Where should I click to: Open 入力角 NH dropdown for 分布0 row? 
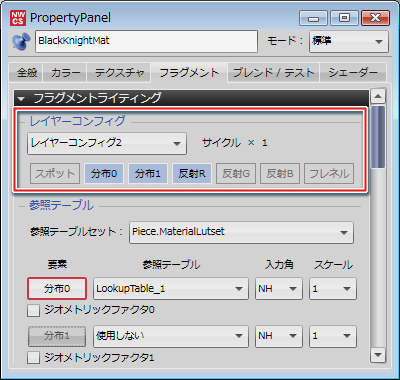click(279, 288)
